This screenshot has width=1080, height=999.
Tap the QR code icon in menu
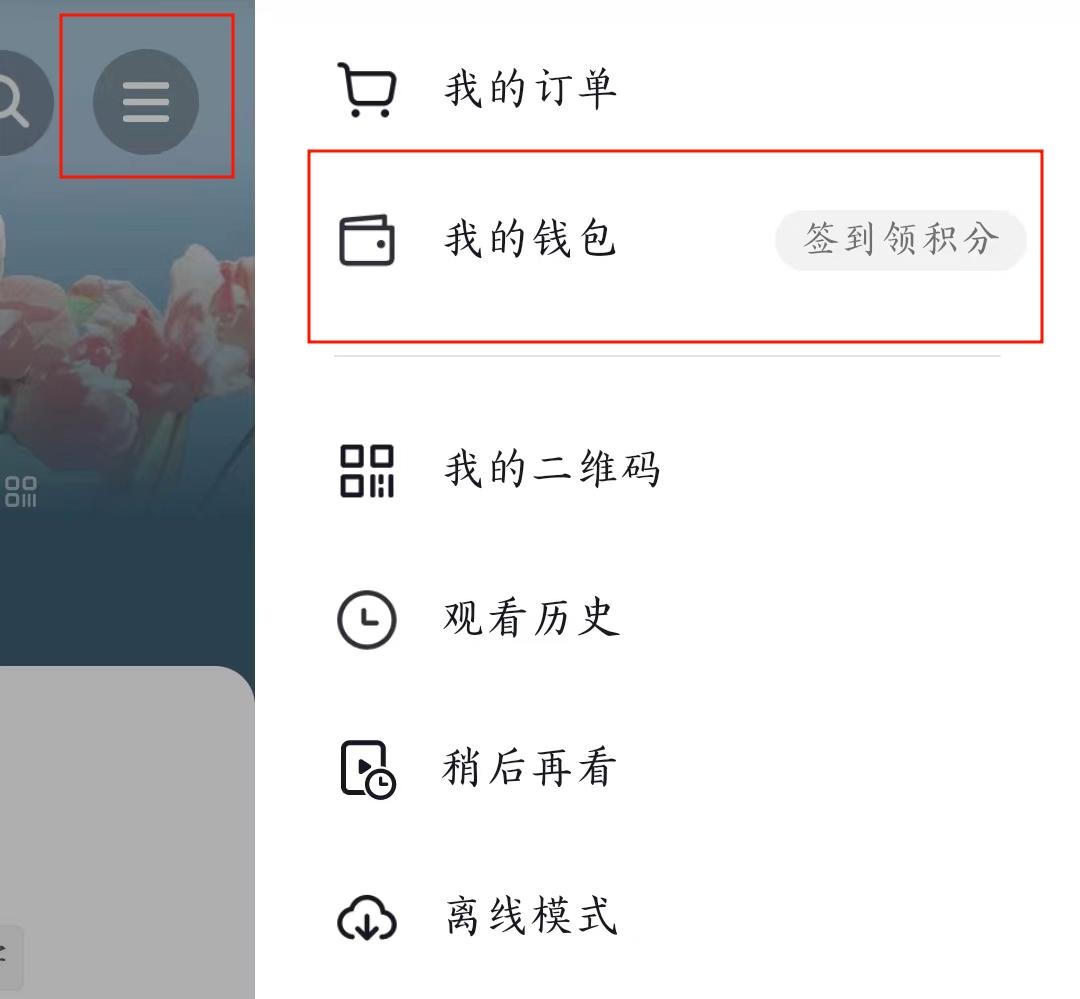coord(367,471)
